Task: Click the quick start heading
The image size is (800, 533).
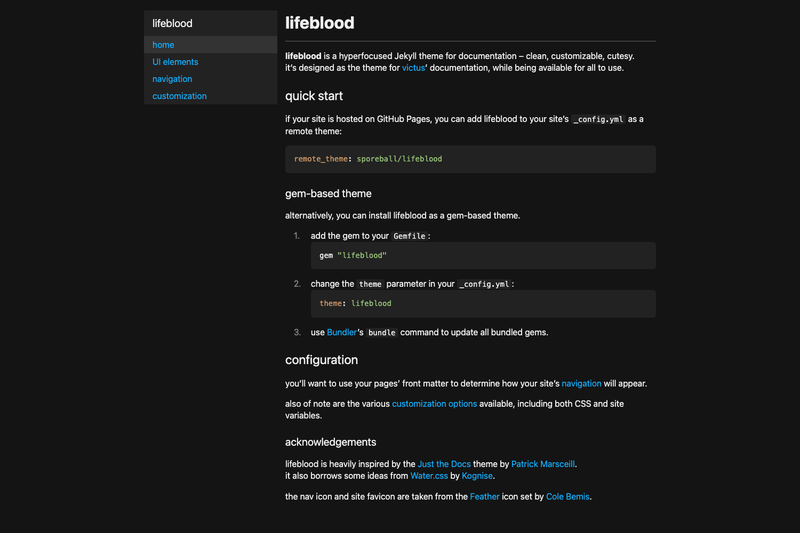Action: (314, 96)
